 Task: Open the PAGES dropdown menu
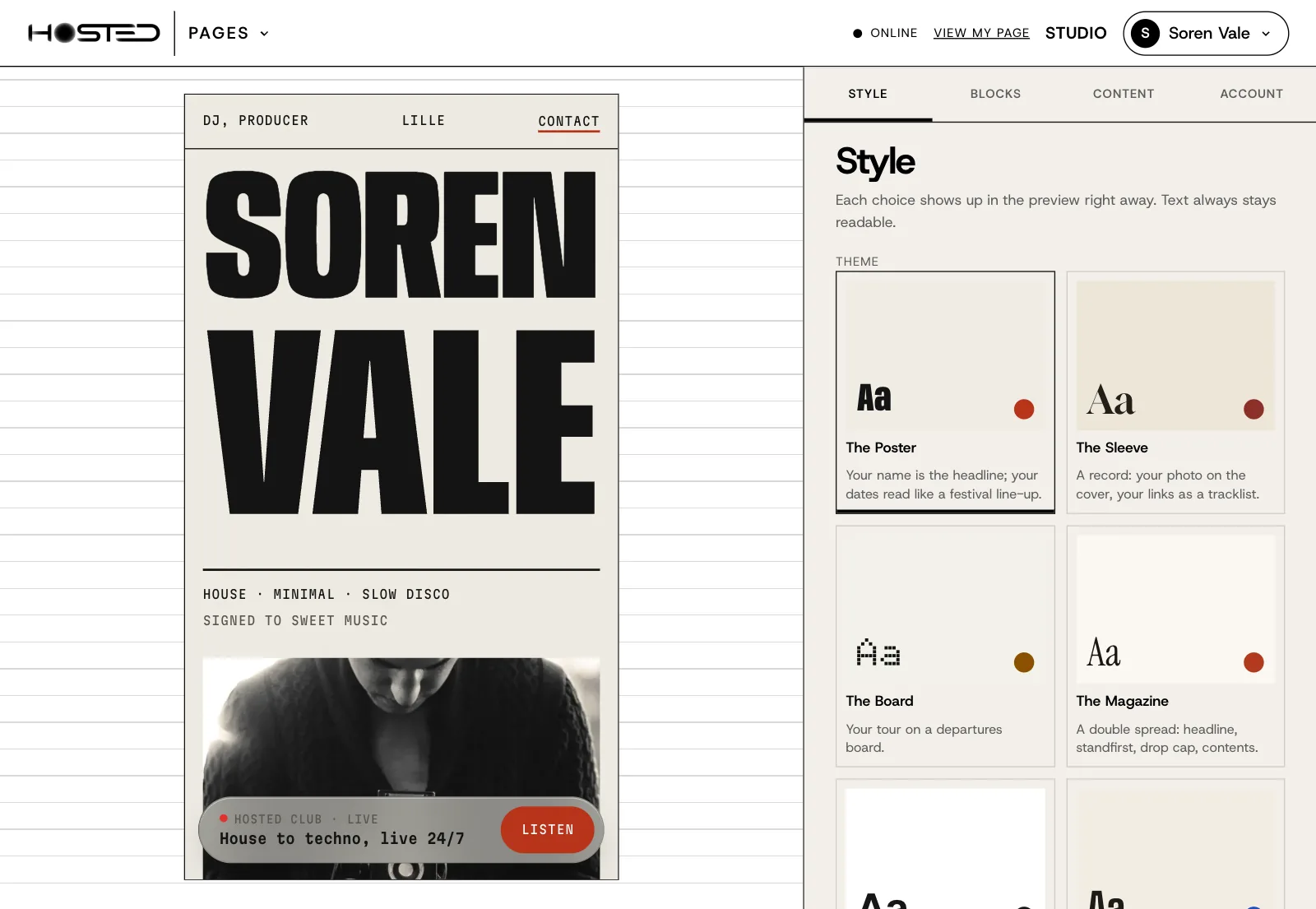click(229, 33)
